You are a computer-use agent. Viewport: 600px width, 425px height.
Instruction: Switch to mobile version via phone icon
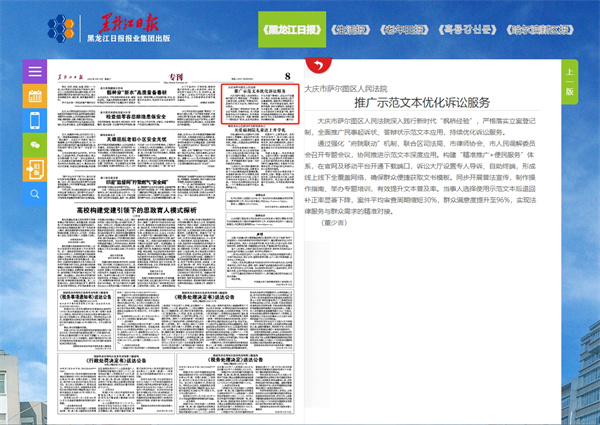35,120
